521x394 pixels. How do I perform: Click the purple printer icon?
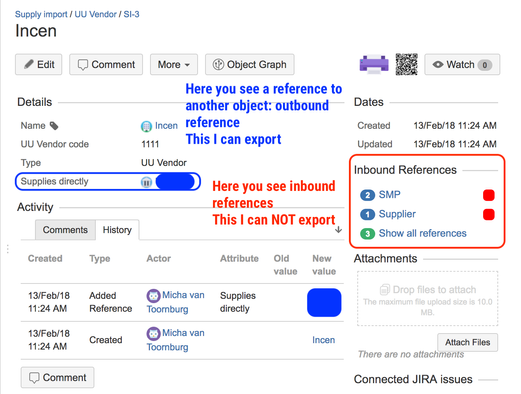pos(374,64)
